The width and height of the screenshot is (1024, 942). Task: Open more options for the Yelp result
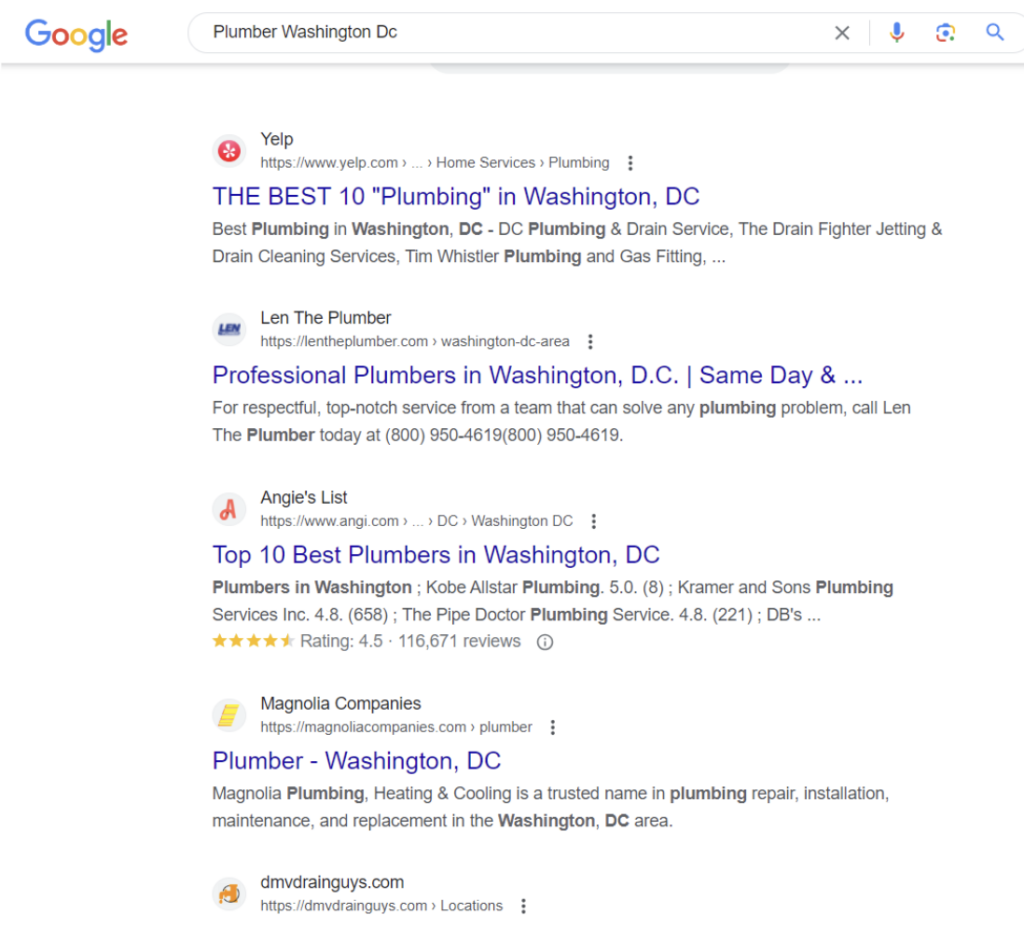630,162
